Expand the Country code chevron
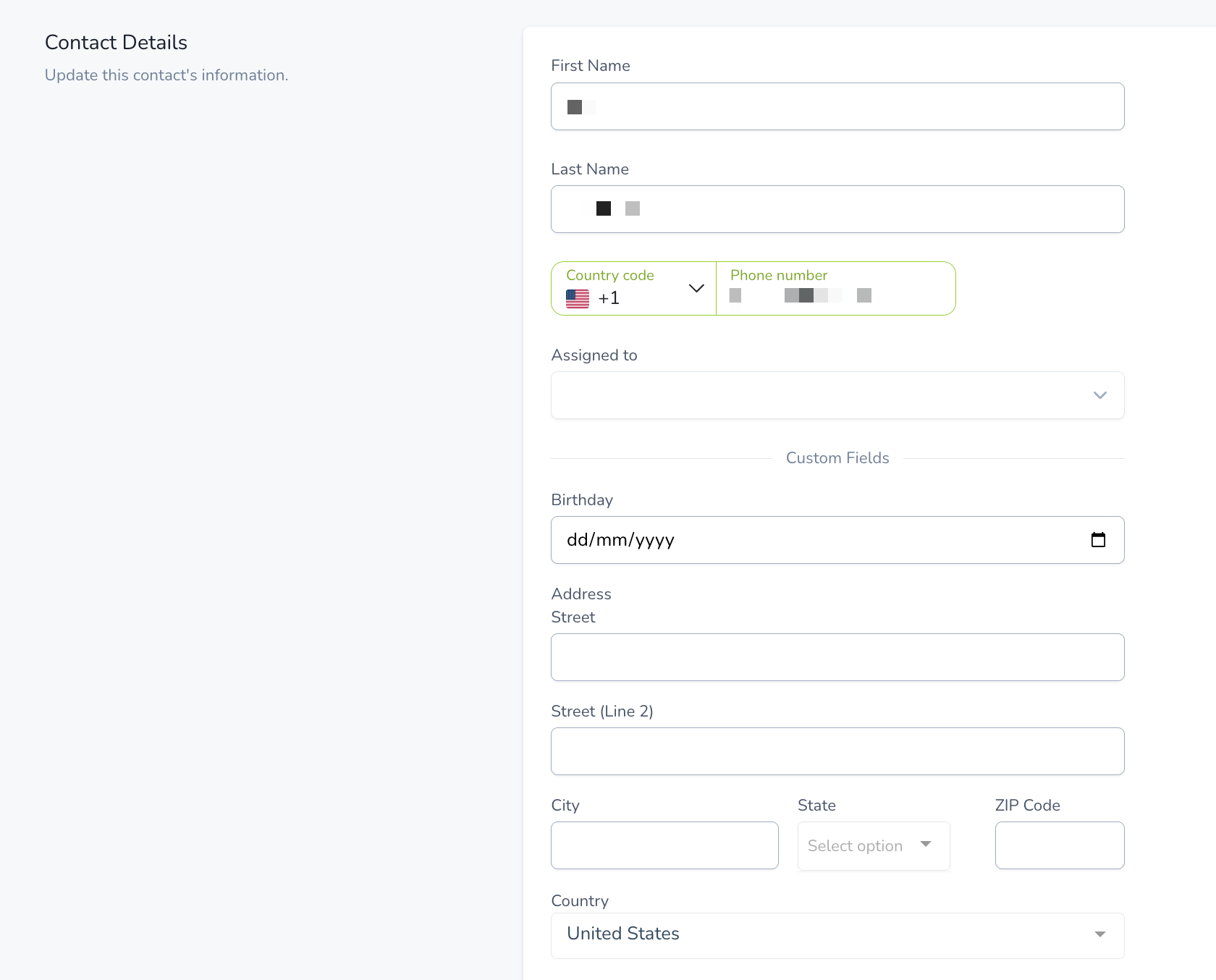 pyautogui.click(x=696, y=288)
